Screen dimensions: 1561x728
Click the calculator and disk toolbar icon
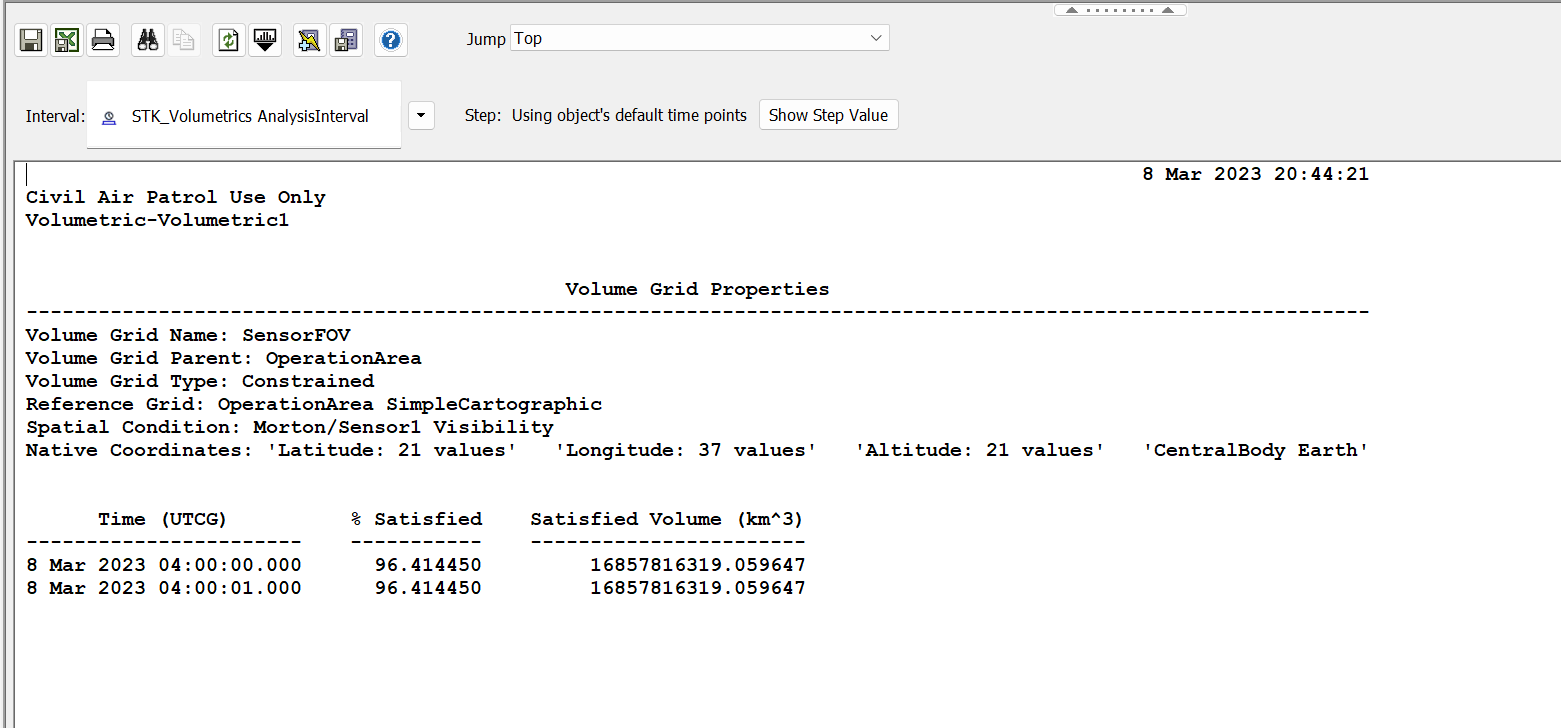pos(346,40)
